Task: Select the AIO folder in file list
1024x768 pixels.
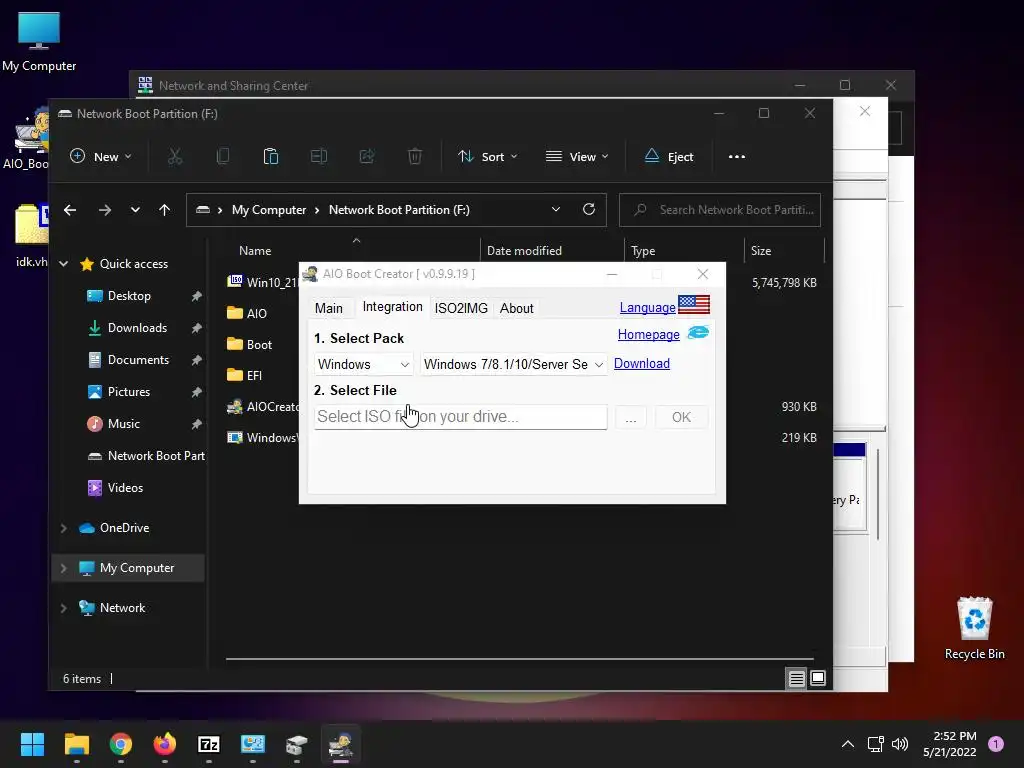Action: tap(247, 313)
